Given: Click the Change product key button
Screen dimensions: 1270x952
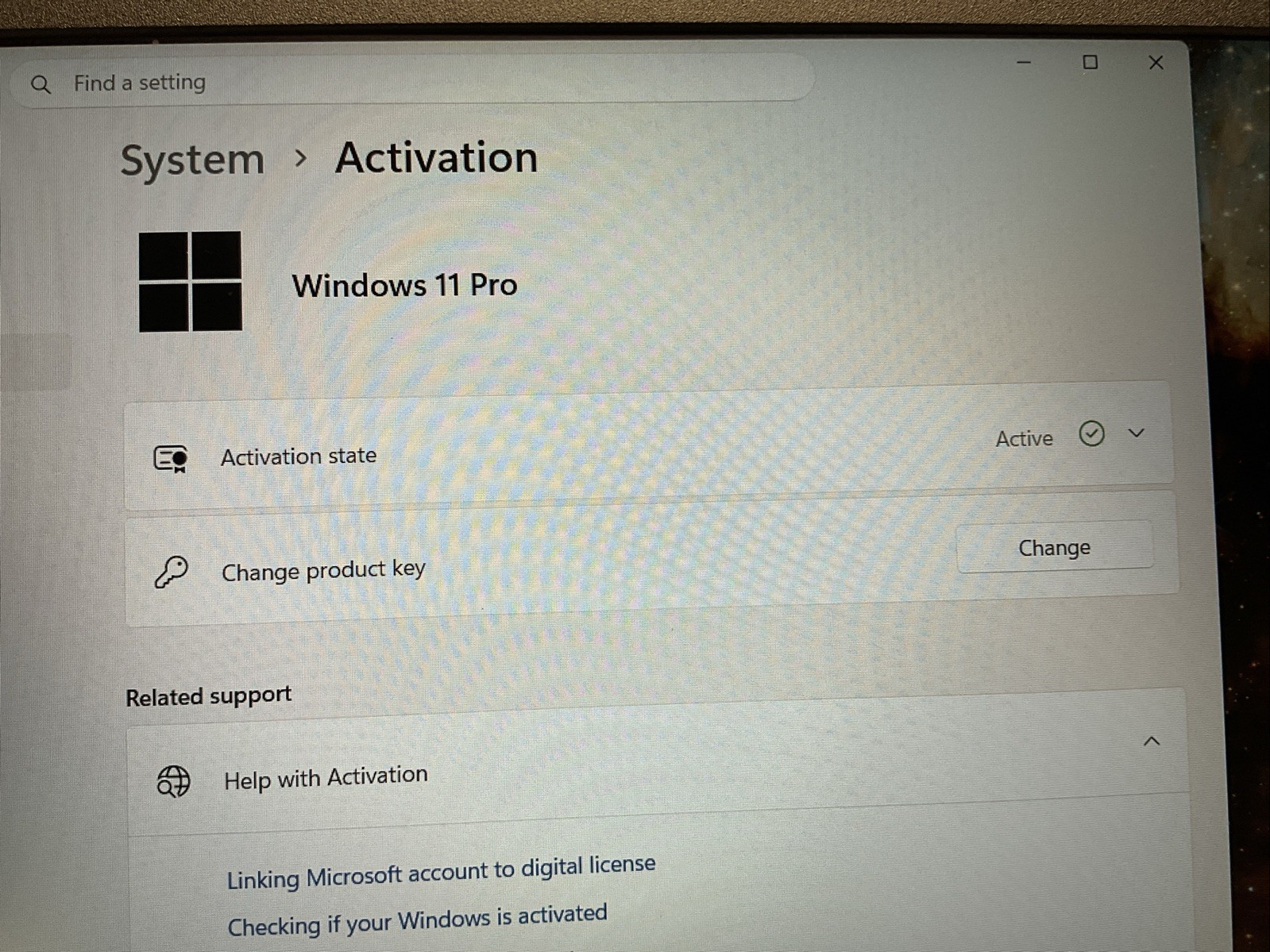Looking at the screenshot, I should (x=1054, y=547).
